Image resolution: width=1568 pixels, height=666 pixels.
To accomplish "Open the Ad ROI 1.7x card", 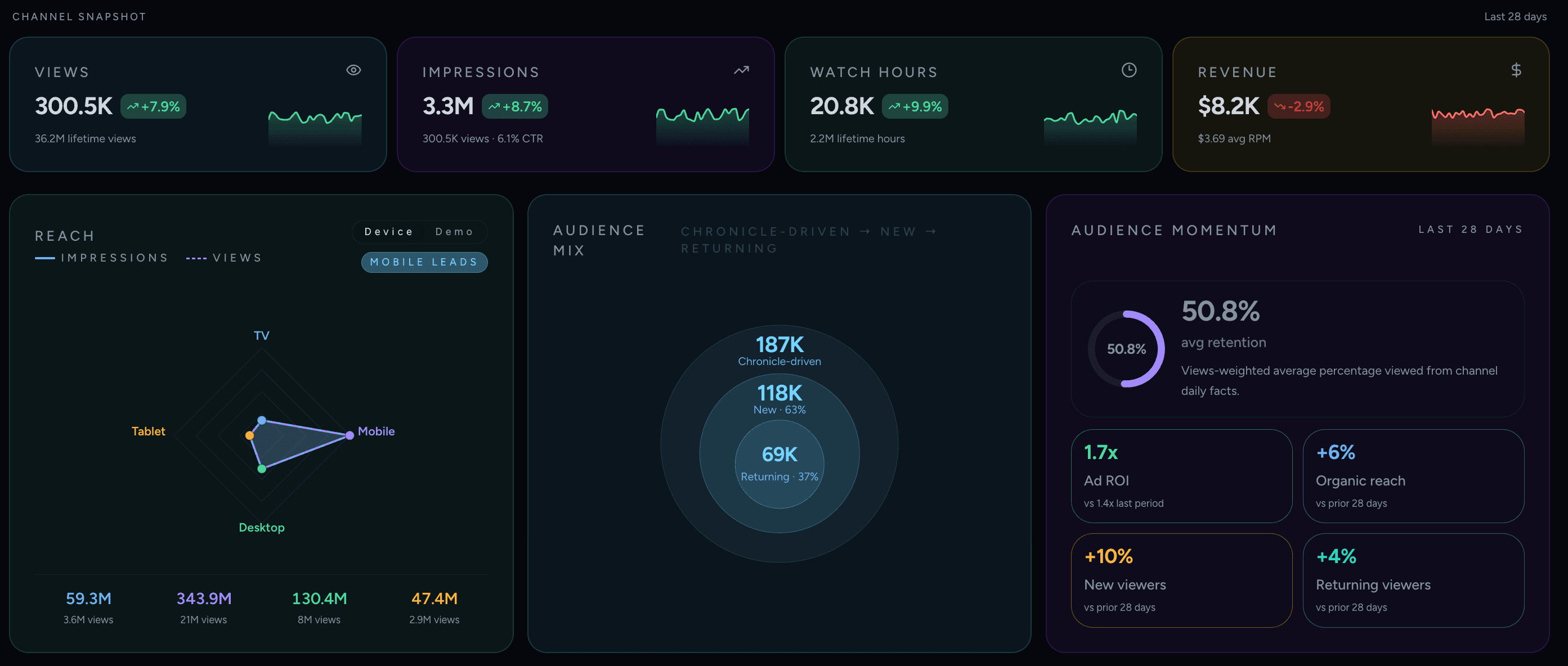I will coord(1181,476).
